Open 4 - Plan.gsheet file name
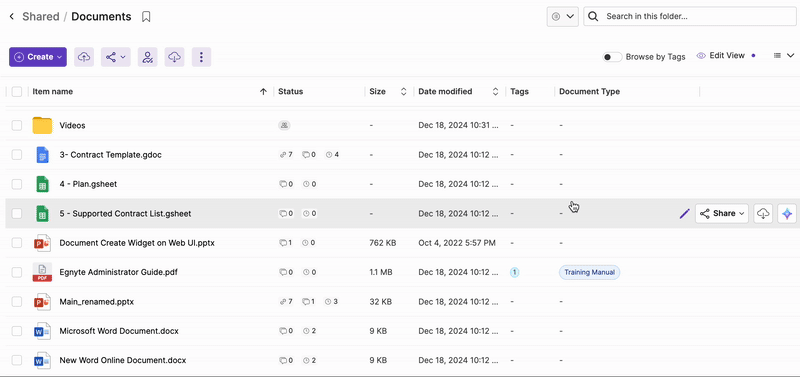The height and width of the screenshot is (377, 800). pos(88,184)
